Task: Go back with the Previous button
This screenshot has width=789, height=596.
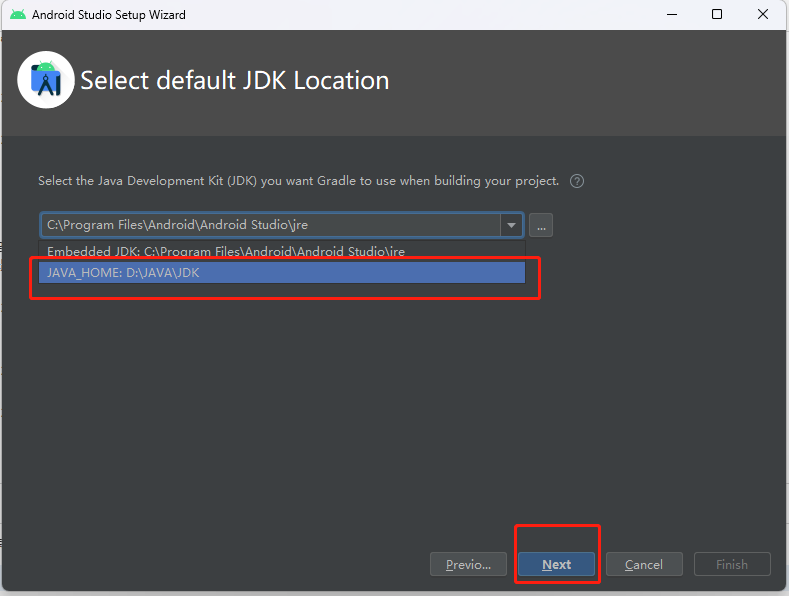Action: [468, 564]
